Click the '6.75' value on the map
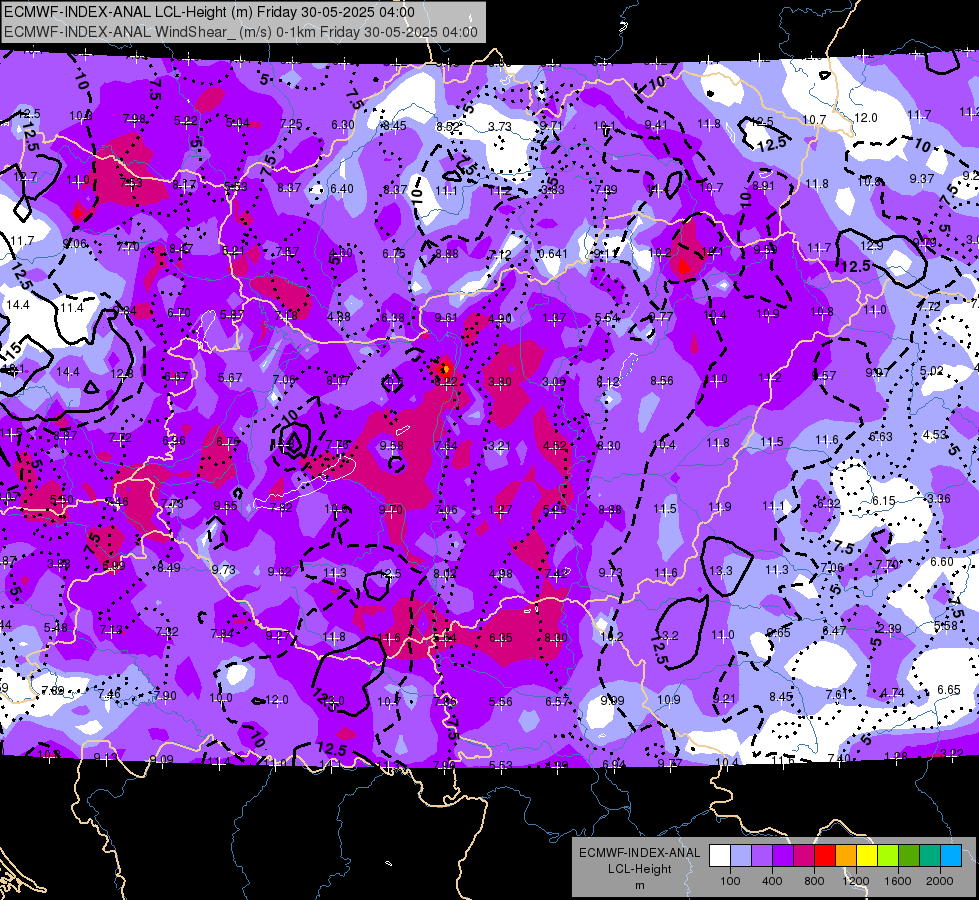The height and width of the screenshot is (900, 979). 394,253
